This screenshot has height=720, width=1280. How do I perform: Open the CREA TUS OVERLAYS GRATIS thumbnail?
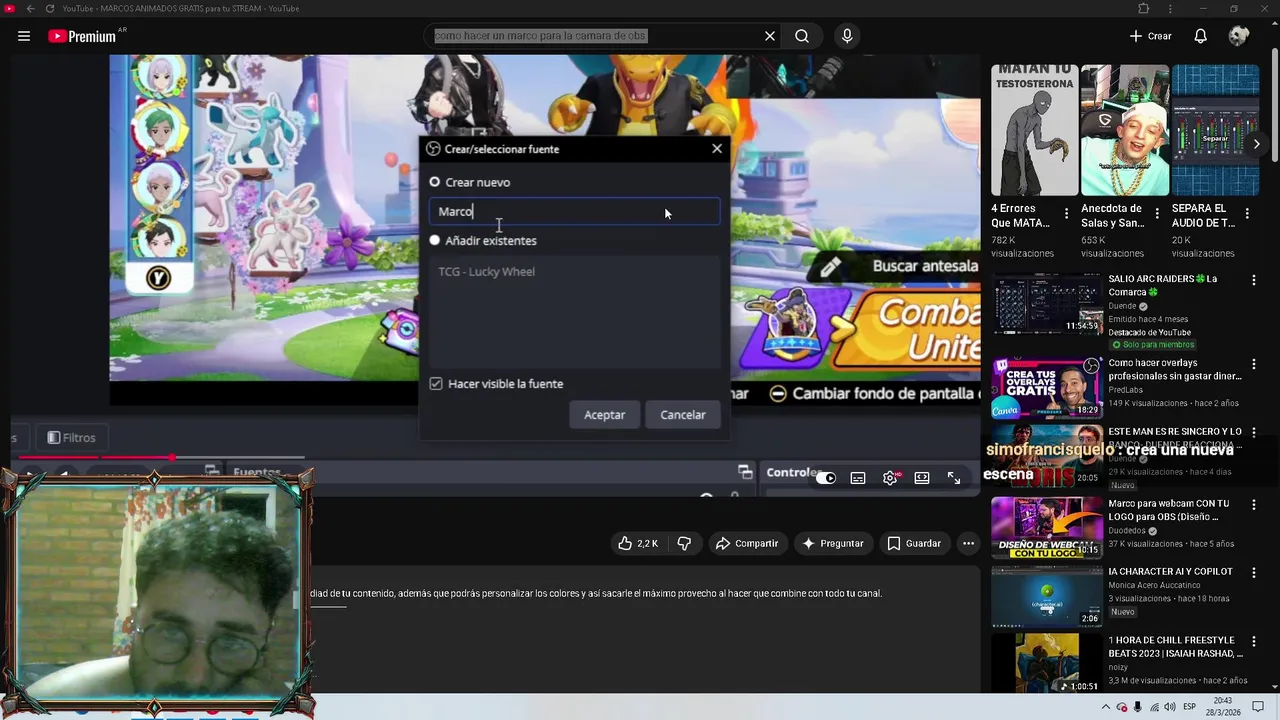click(x=1047, y=387)
